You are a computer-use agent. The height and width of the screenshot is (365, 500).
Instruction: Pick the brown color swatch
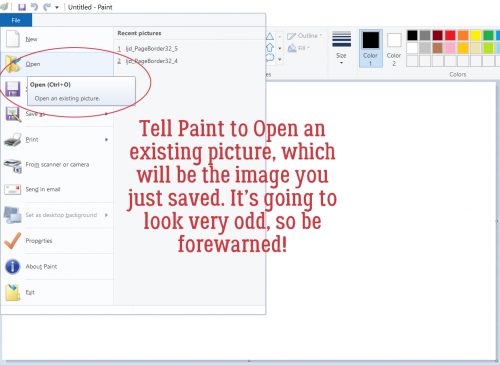tap(437, 48)
